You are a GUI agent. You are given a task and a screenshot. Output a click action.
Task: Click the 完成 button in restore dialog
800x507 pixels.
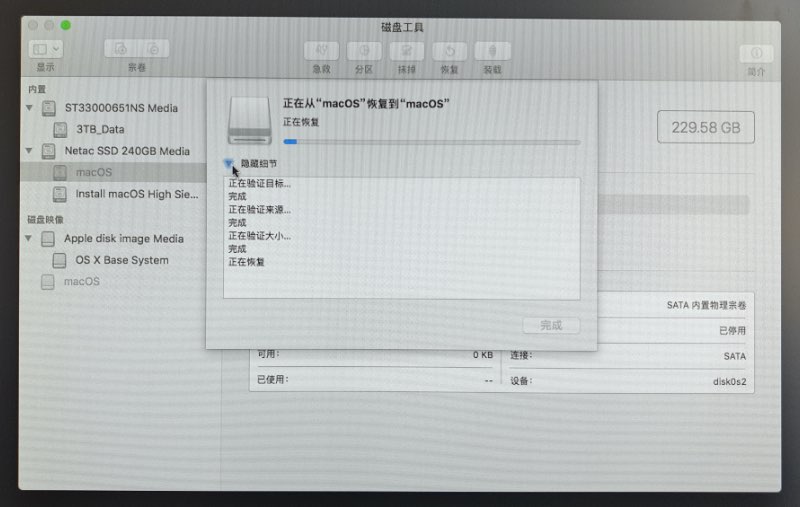pos(551,325)
